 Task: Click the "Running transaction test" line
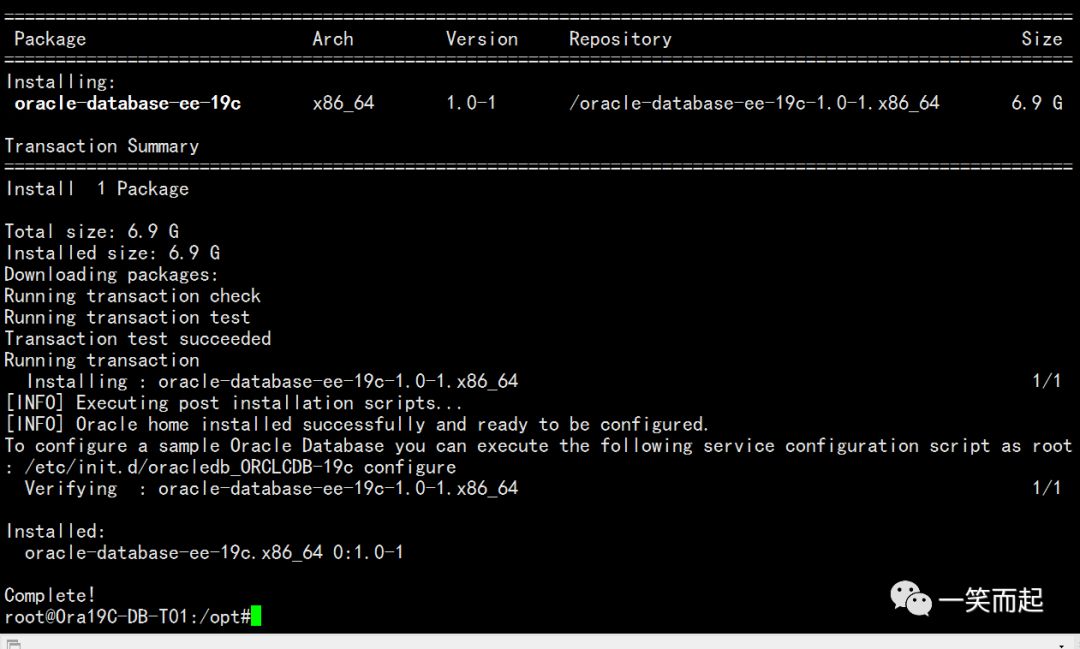pyautogui.click(x=127, y=317)
